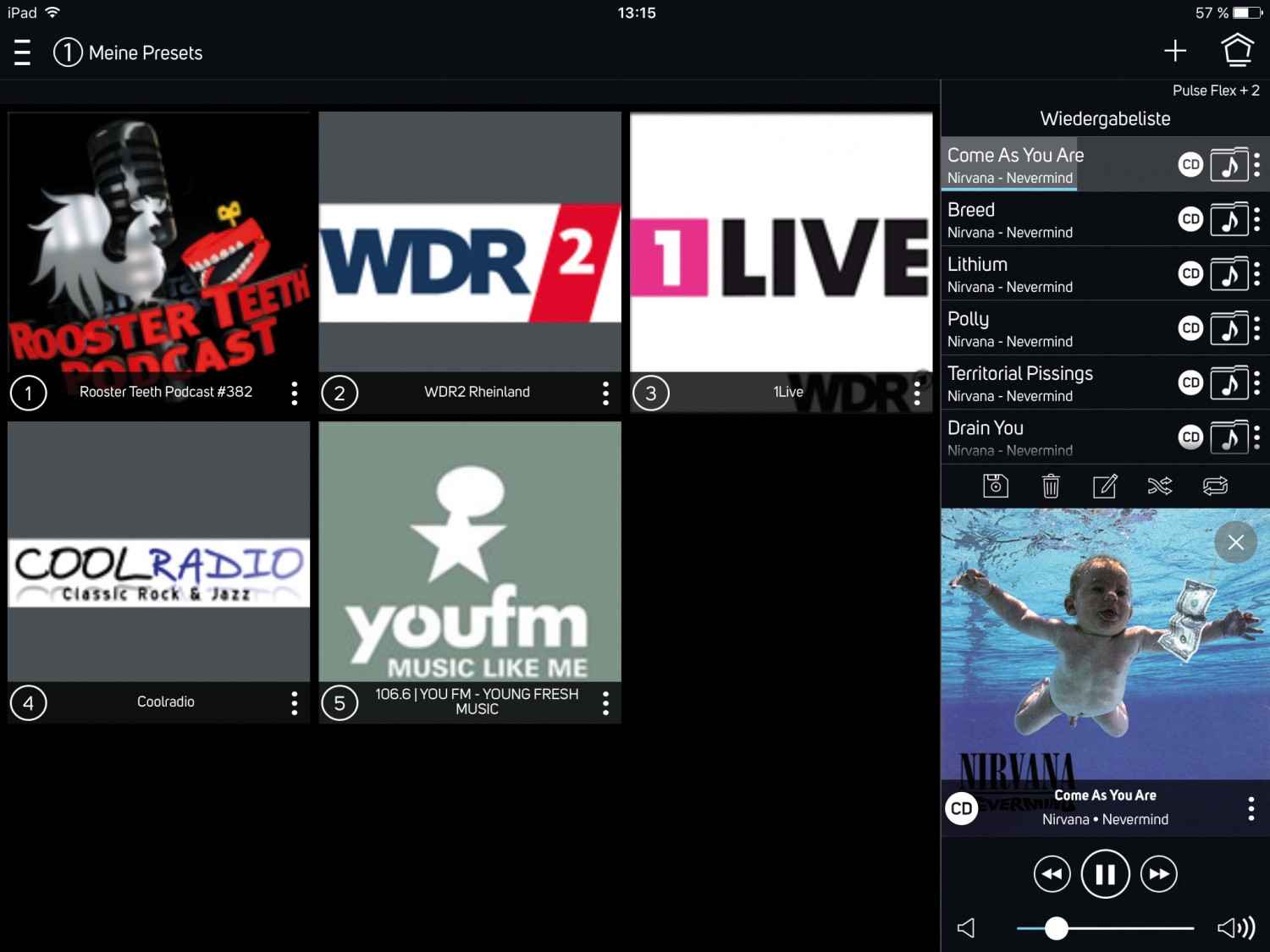Click preset number 2 circle badge

pos(340,393)
